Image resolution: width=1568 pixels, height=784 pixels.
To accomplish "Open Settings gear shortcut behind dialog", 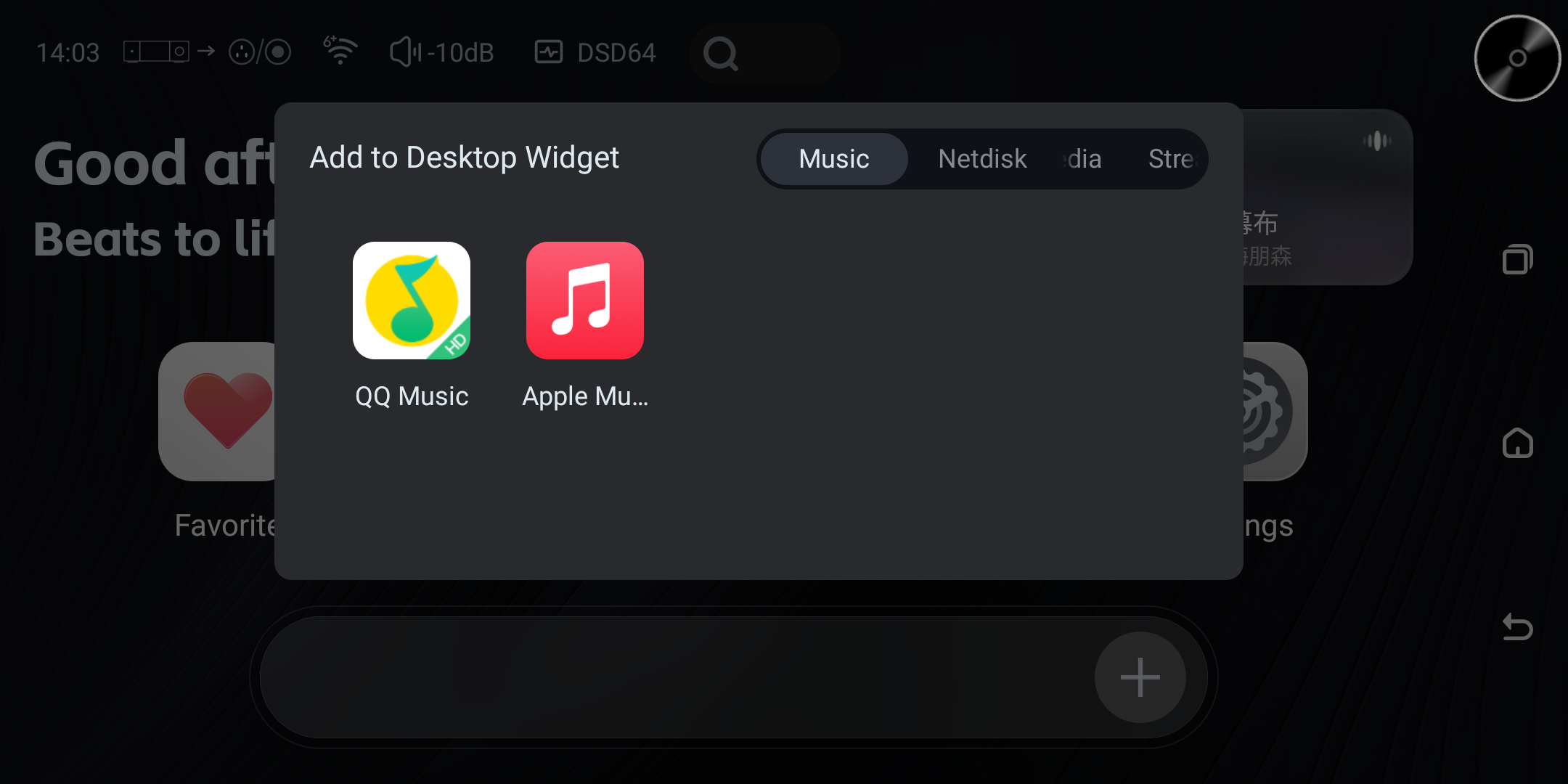I will click(x=1275, y=412).
